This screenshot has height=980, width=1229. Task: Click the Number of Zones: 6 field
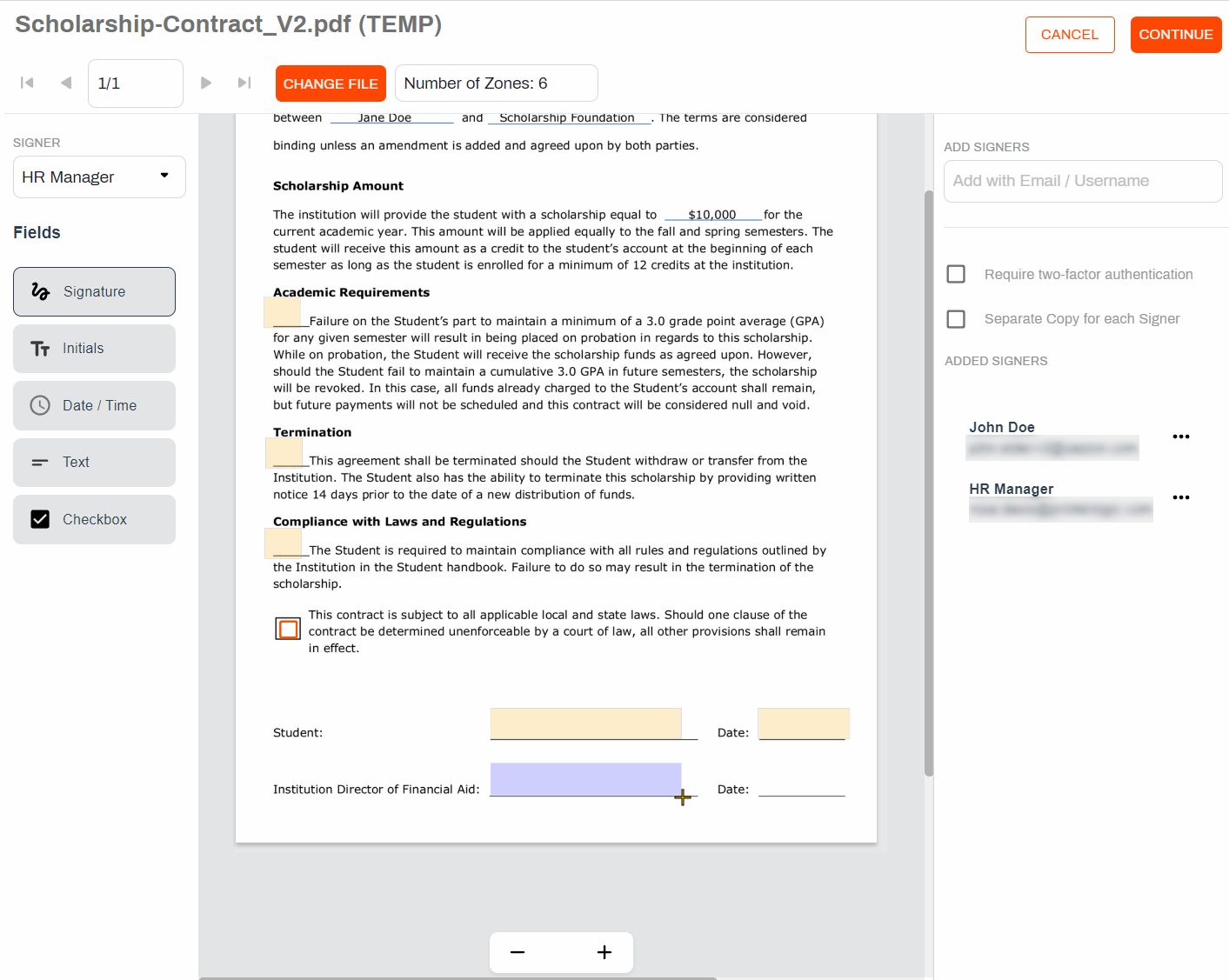pos(497,83)
